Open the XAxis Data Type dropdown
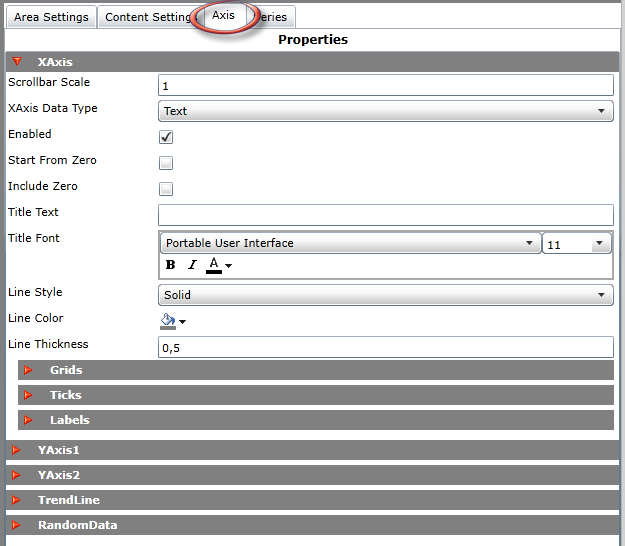This screenshot has width=625, height=546. (385, 111)
